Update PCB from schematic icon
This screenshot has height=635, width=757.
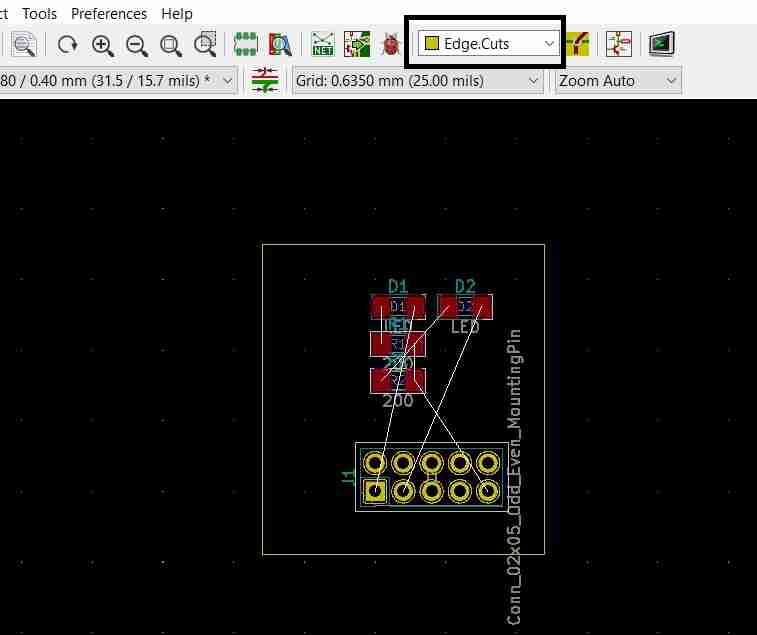tap(357, 44)
